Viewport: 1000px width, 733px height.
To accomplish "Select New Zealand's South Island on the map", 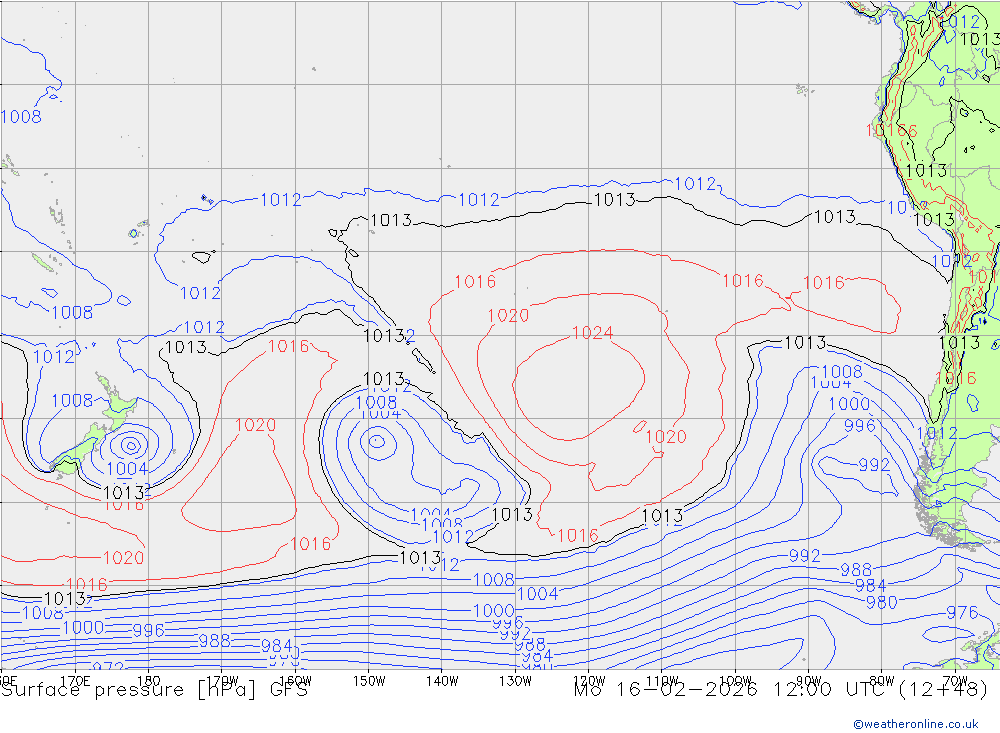I will pyautogui.click(x=80, y=448).
